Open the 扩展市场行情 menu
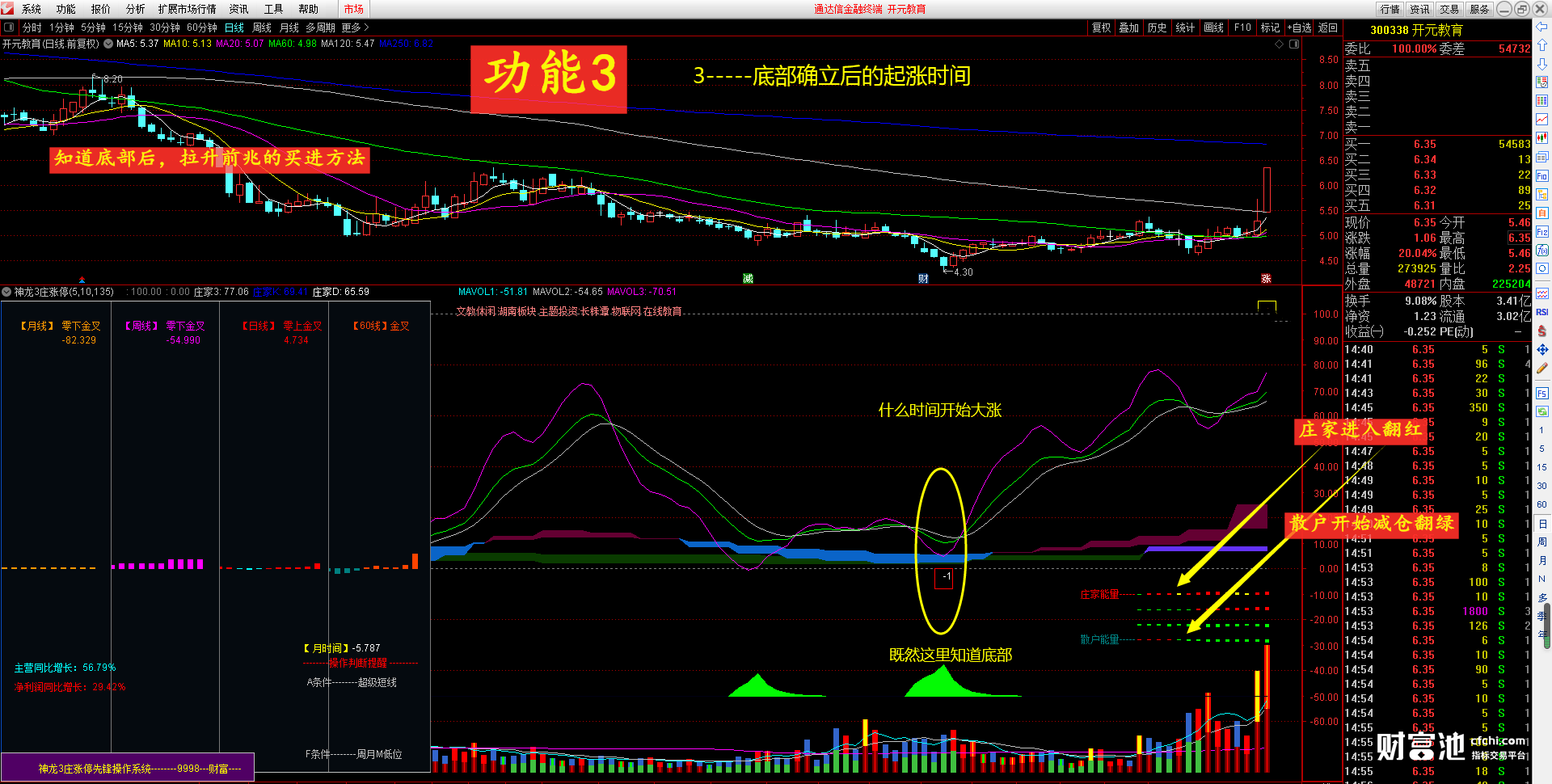1552x784 pixels. coord(188,9)
